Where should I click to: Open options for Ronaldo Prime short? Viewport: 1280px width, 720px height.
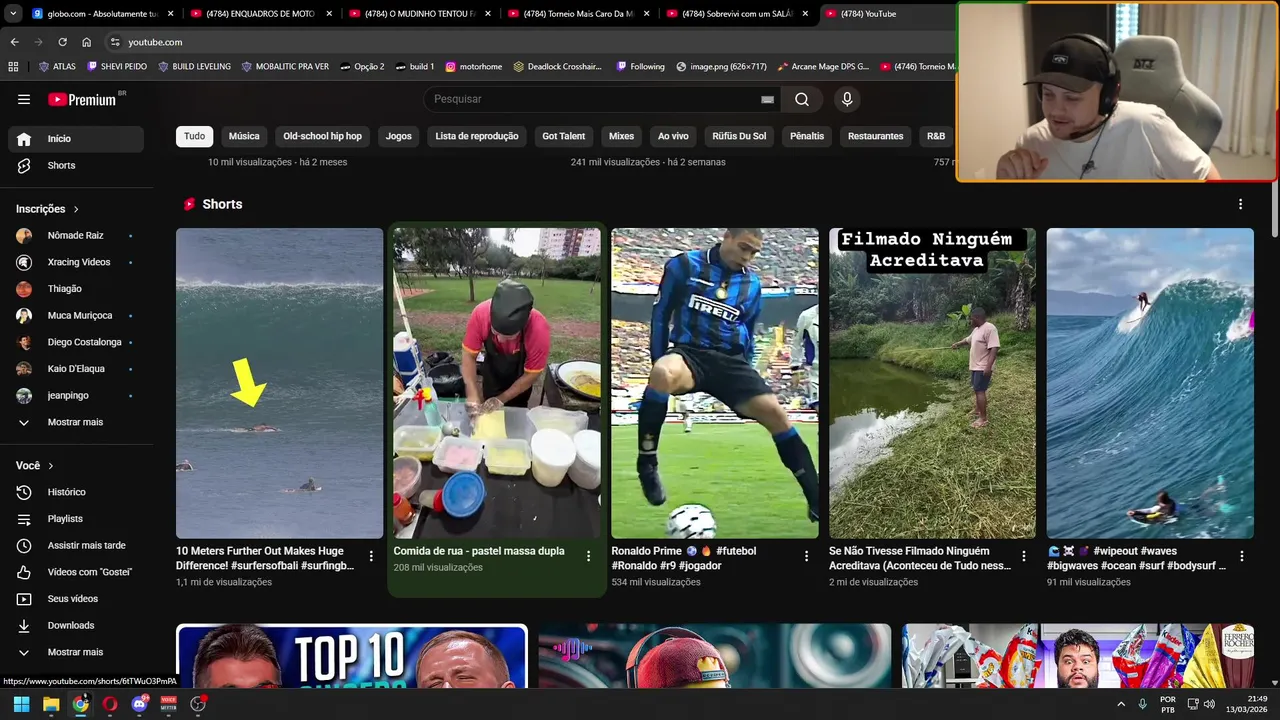[x=806, y=556]
